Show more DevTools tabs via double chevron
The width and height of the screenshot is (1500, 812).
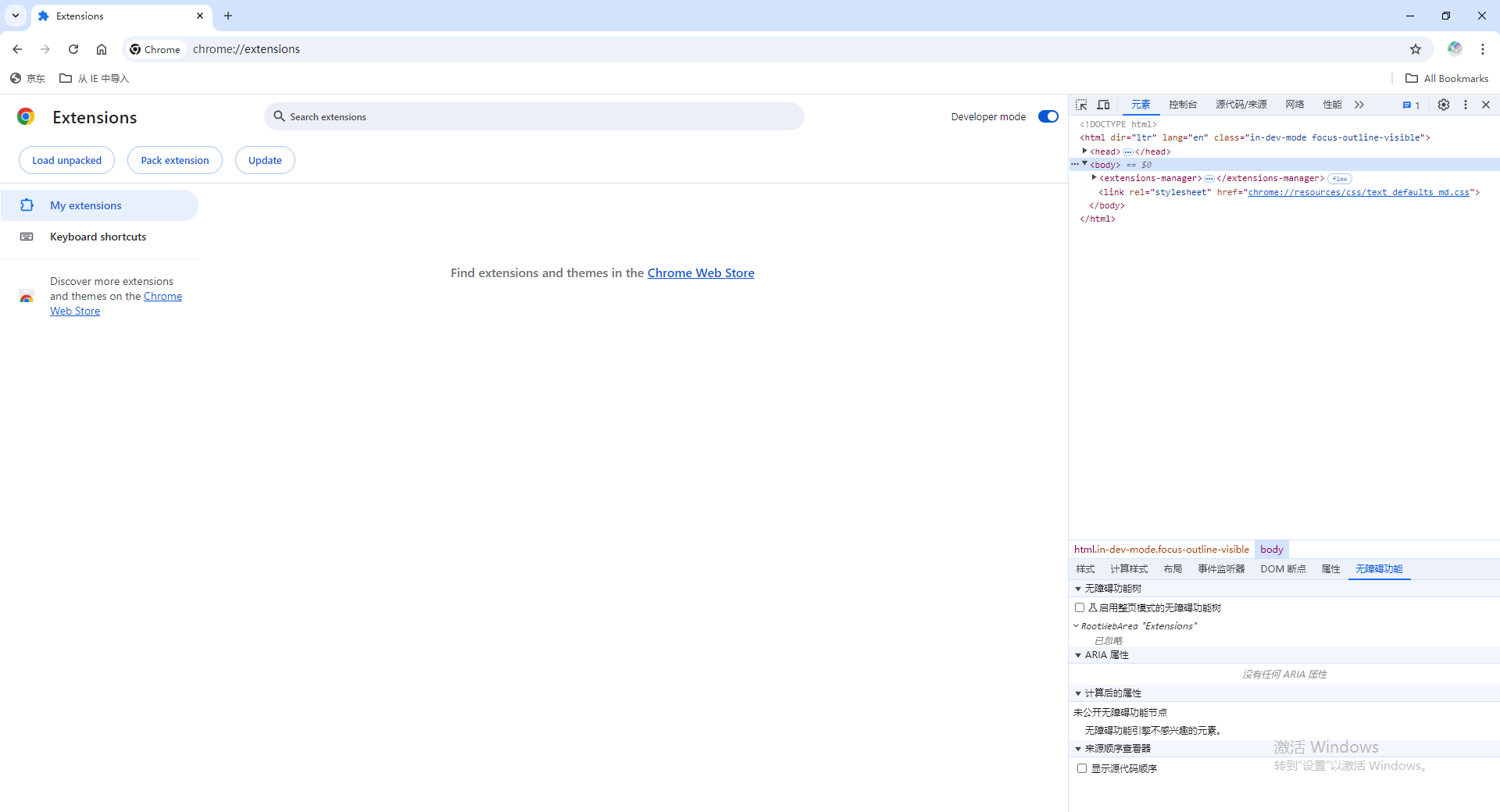pyautogui.click(x=1359, y=105)
